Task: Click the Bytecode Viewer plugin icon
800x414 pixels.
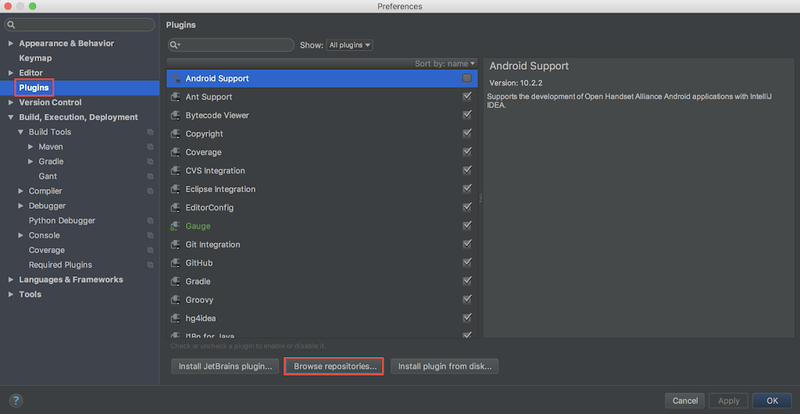Action: point(176,116)
